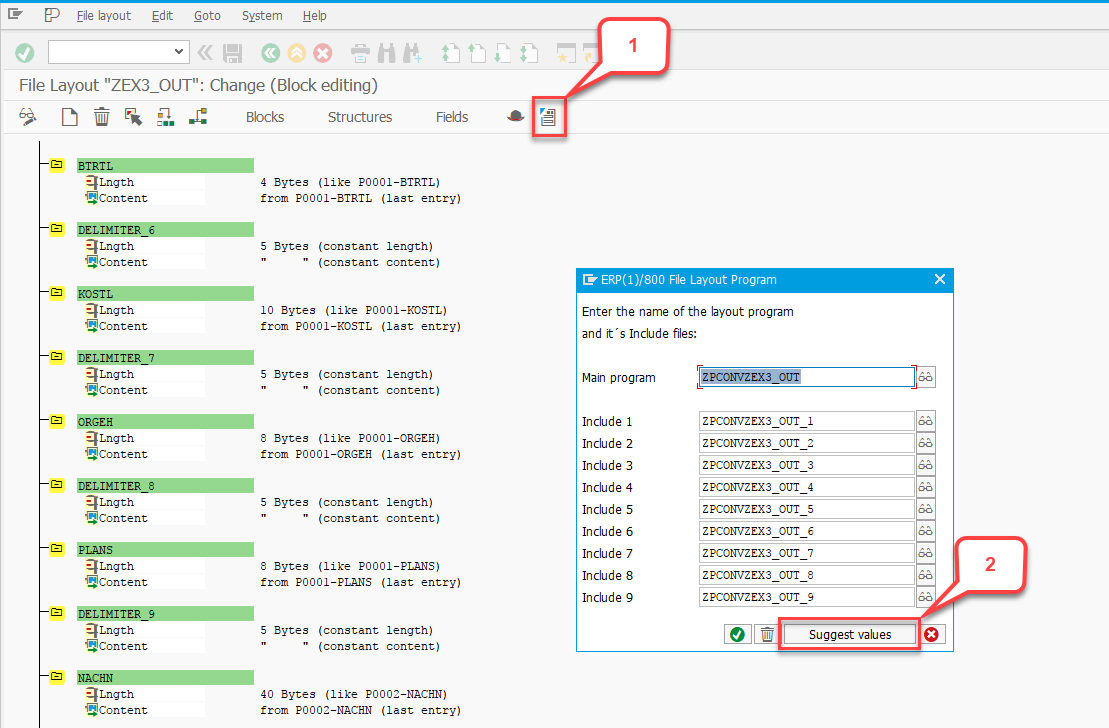Close the File Layout Program dialog
Screen dimensions: 1109x728
(940, 279)
